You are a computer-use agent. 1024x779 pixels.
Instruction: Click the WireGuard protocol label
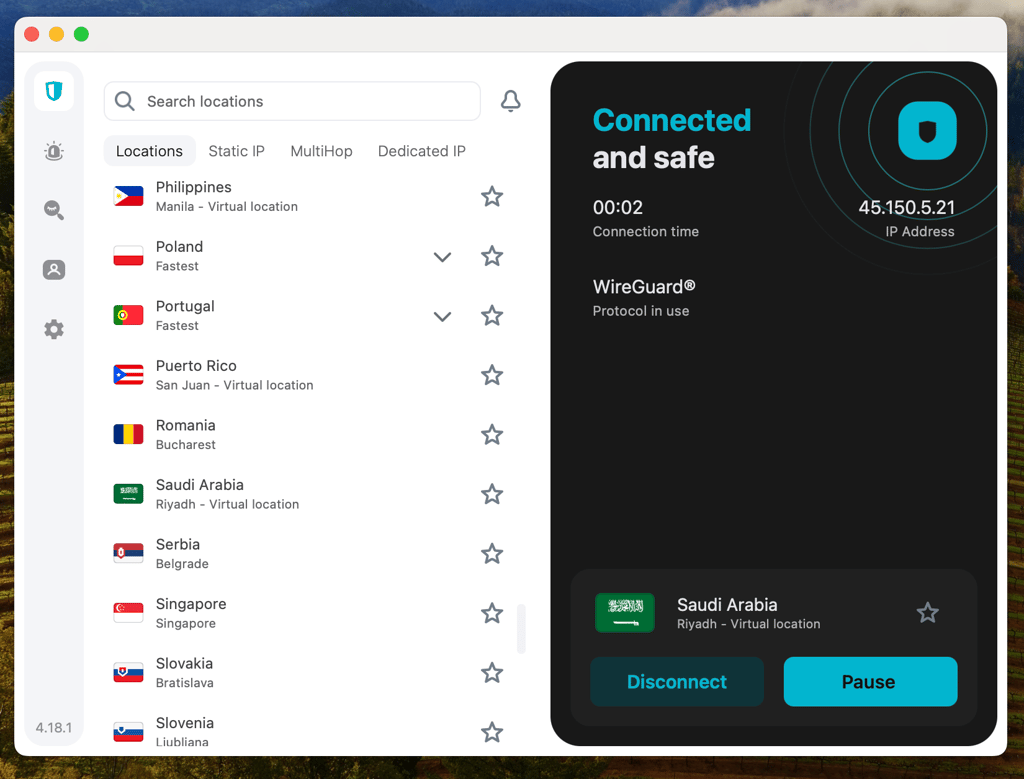(644, 287)
